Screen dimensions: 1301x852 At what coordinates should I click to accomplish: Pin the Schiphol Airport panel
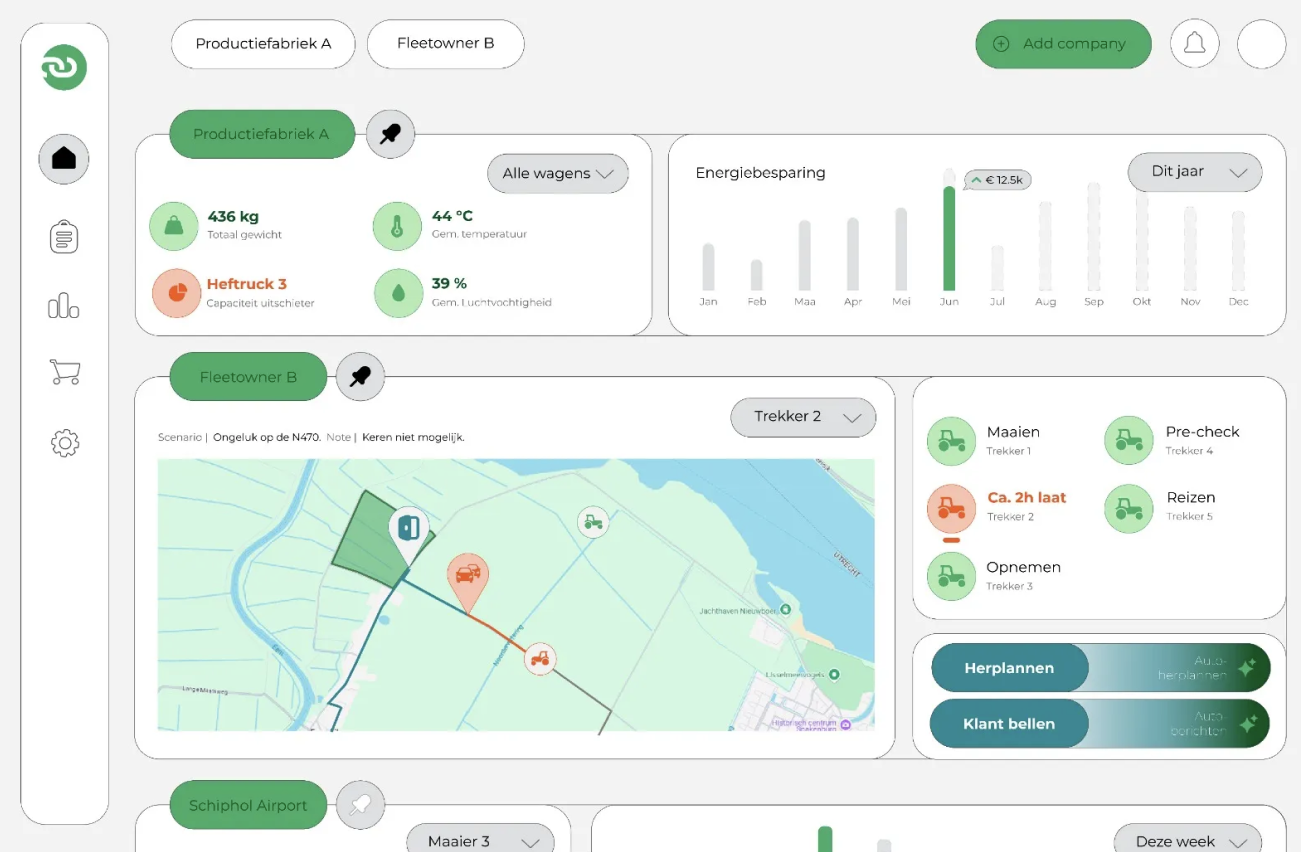pos(360,805)
